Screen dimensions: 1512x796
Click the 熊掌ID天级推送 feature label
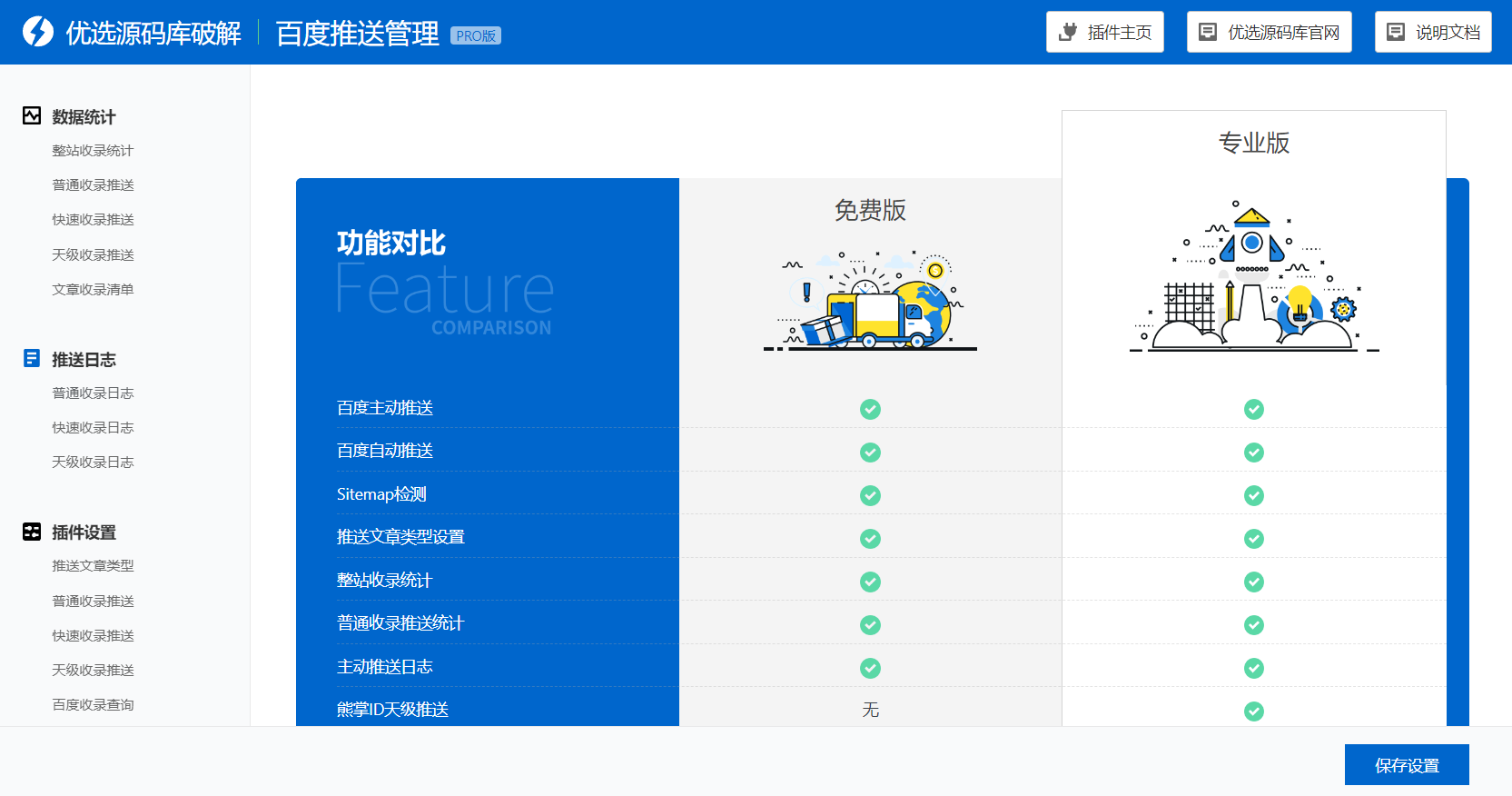pos(393,710)
